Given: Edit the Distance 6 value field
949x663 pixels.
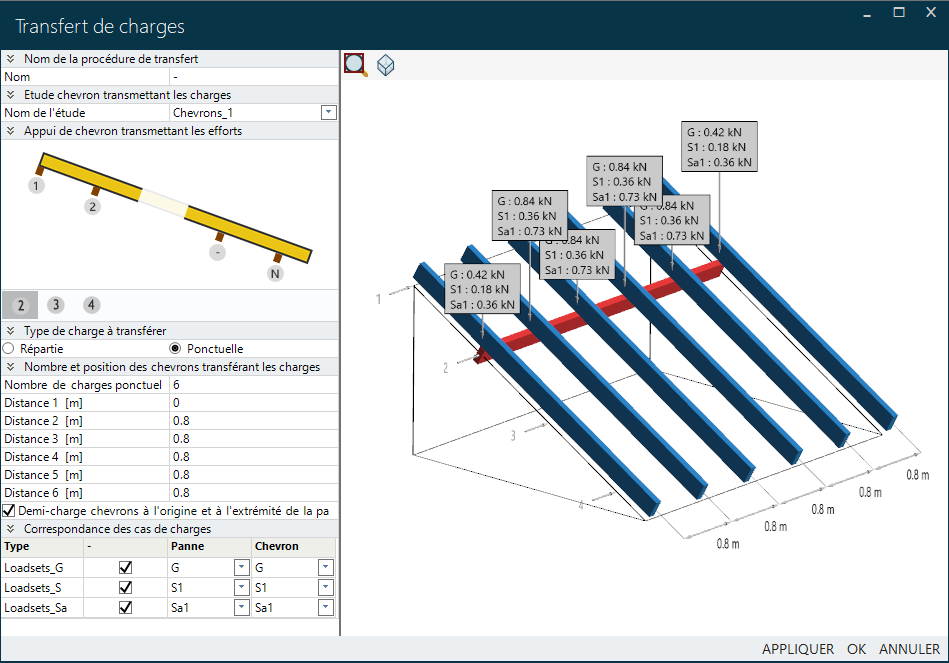Looking at the screenshot, I should click(254, 493).
